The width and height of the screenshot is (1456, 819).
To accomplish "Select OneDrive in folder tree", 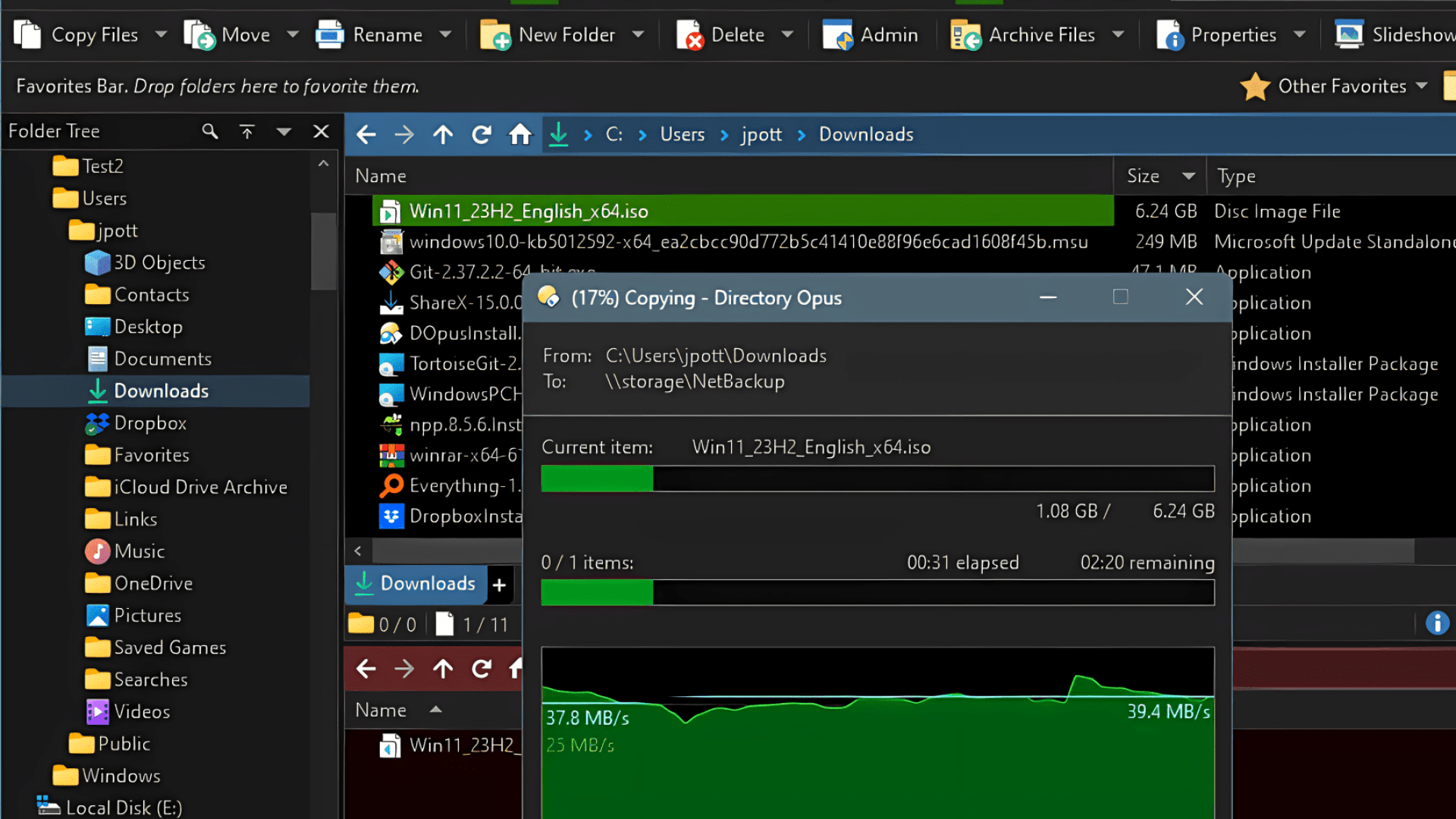I will (140, 583).
